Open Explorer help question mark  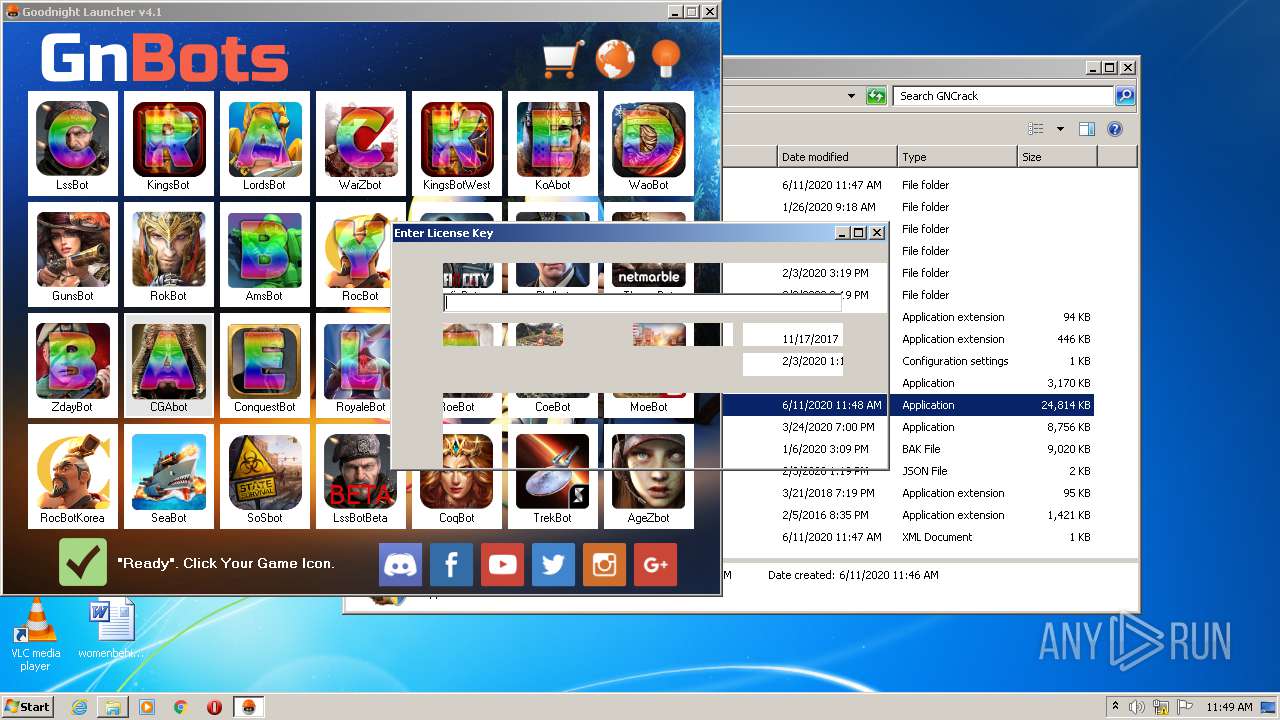[1115, 129]
